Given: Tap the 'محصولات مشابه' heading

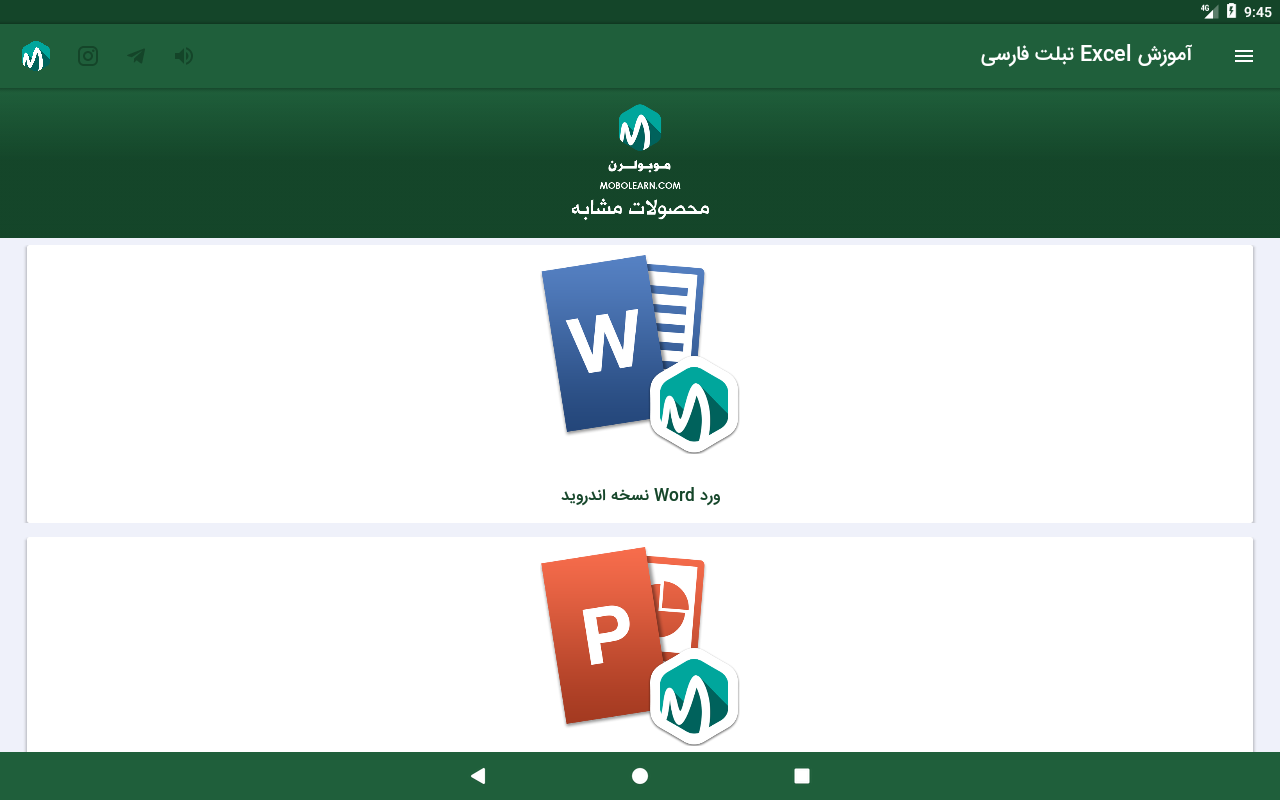Looking at the screenshot, I should coord(640,208).
